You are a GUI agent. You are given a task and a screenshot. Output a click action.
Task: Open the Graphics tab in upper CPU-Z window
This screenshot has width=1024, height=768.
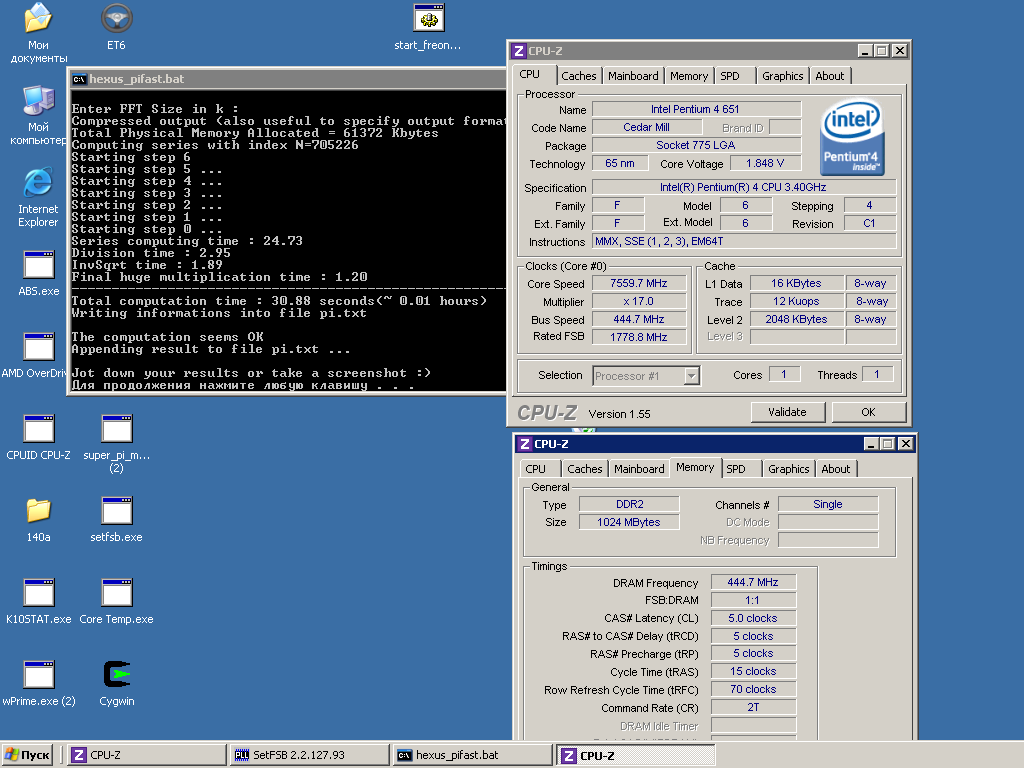pos(782,76)
